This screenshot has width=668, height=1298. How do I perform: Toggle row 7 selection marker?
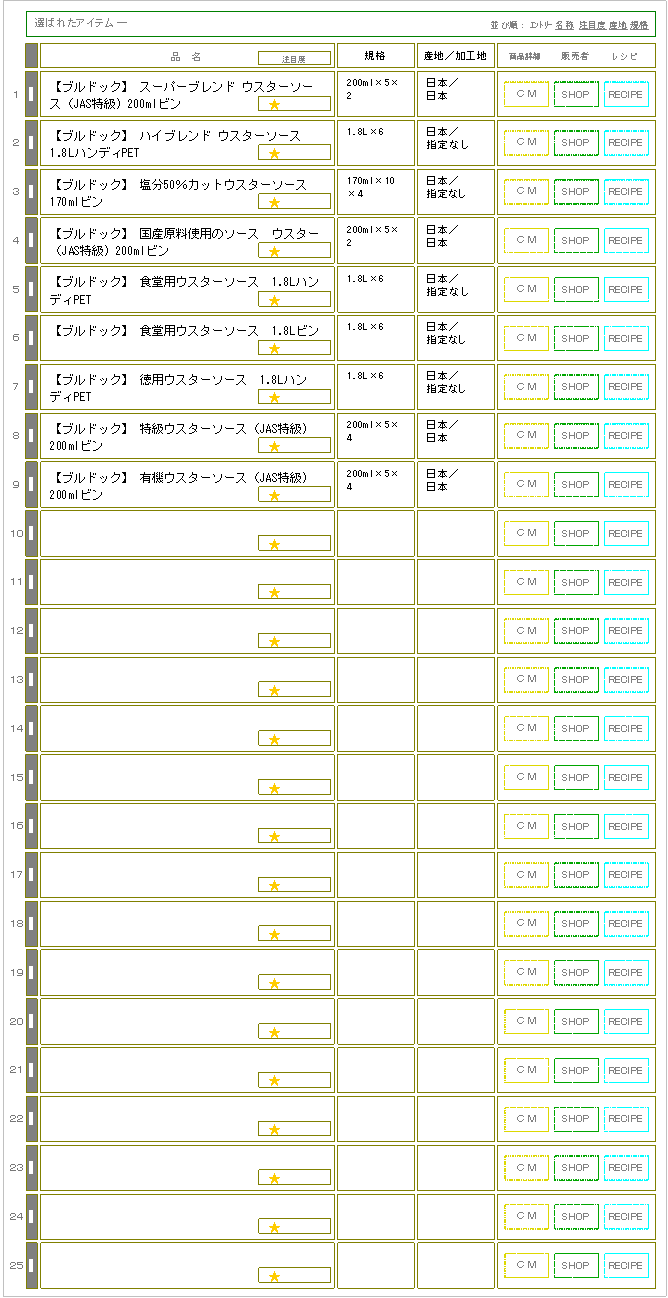[x=31, y=387]
